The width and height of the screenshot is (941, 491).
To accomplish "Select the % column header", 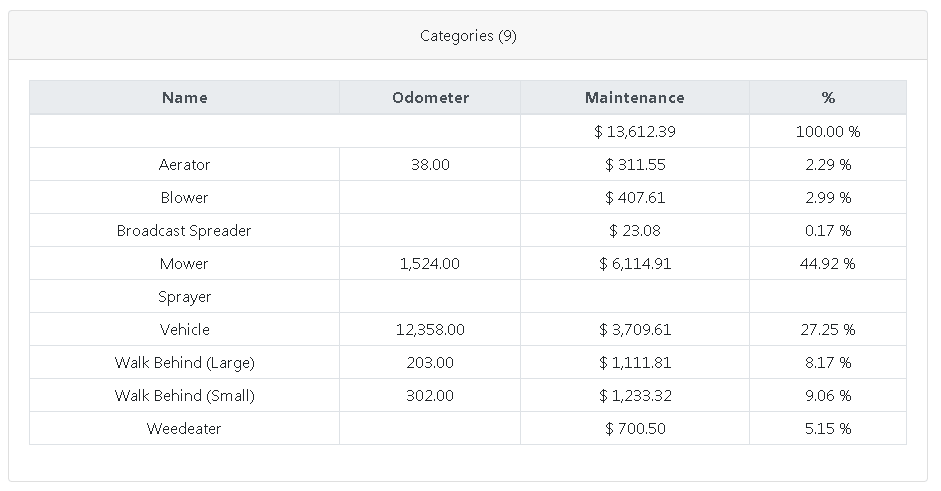I will pos(827,98).
